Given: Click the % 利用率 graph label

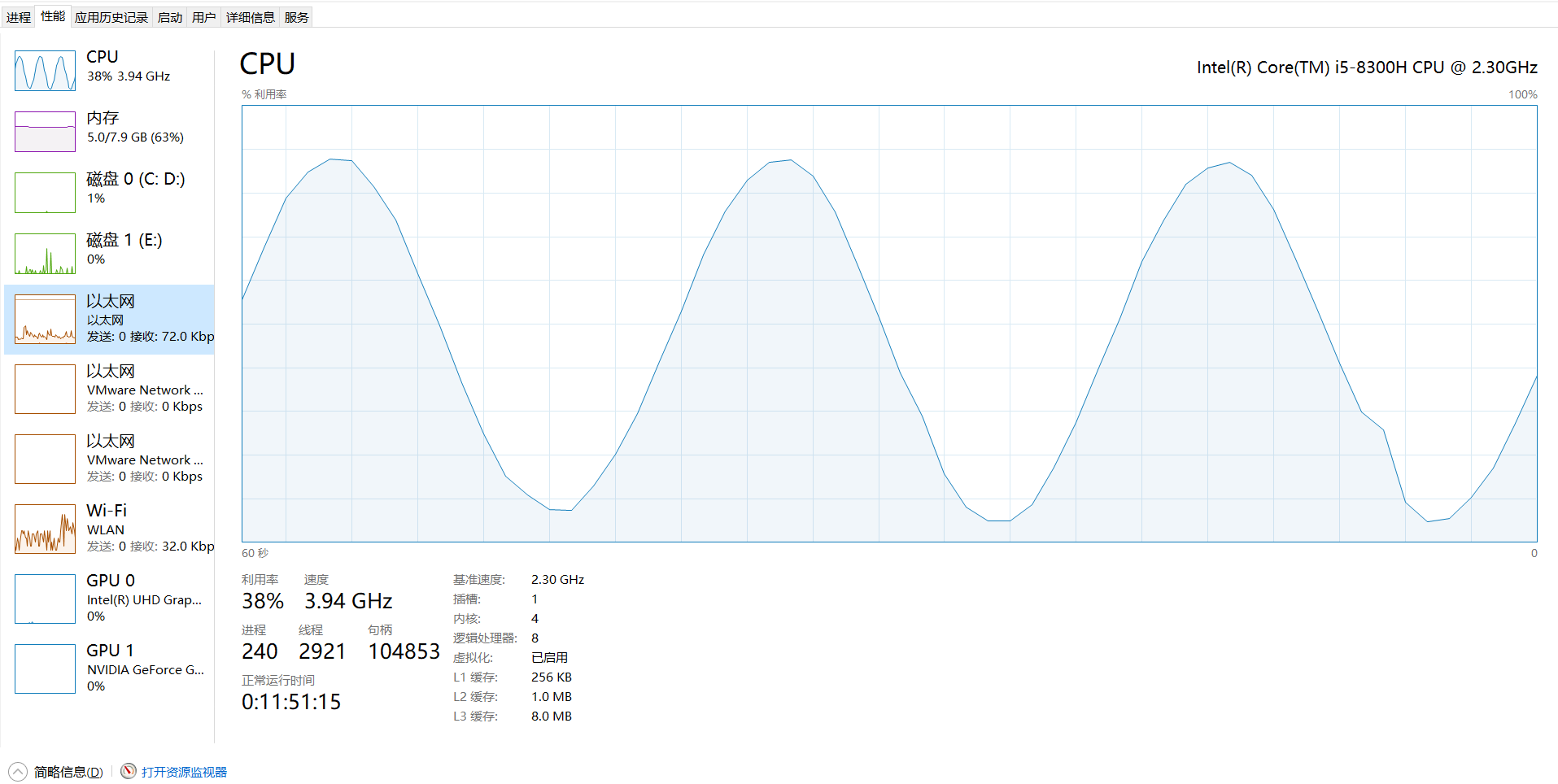Looking at the screenshot, I should pyautogui.click(x=264, y=94).
